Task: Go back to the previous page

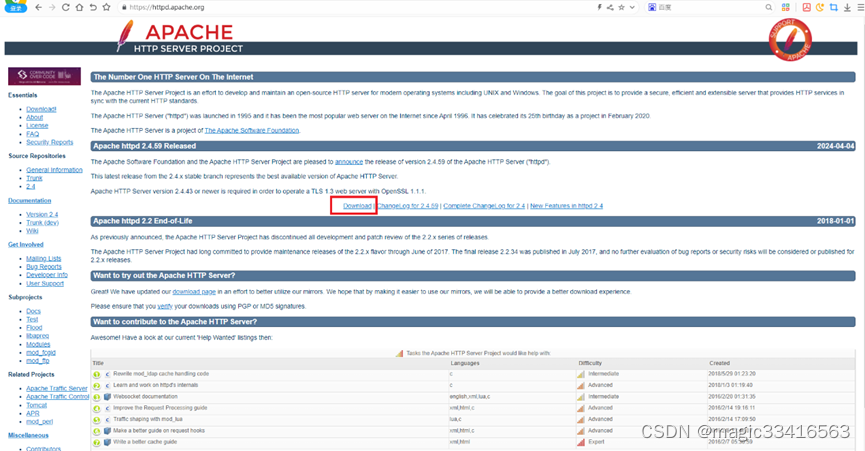Action: [x=38, y=7]
